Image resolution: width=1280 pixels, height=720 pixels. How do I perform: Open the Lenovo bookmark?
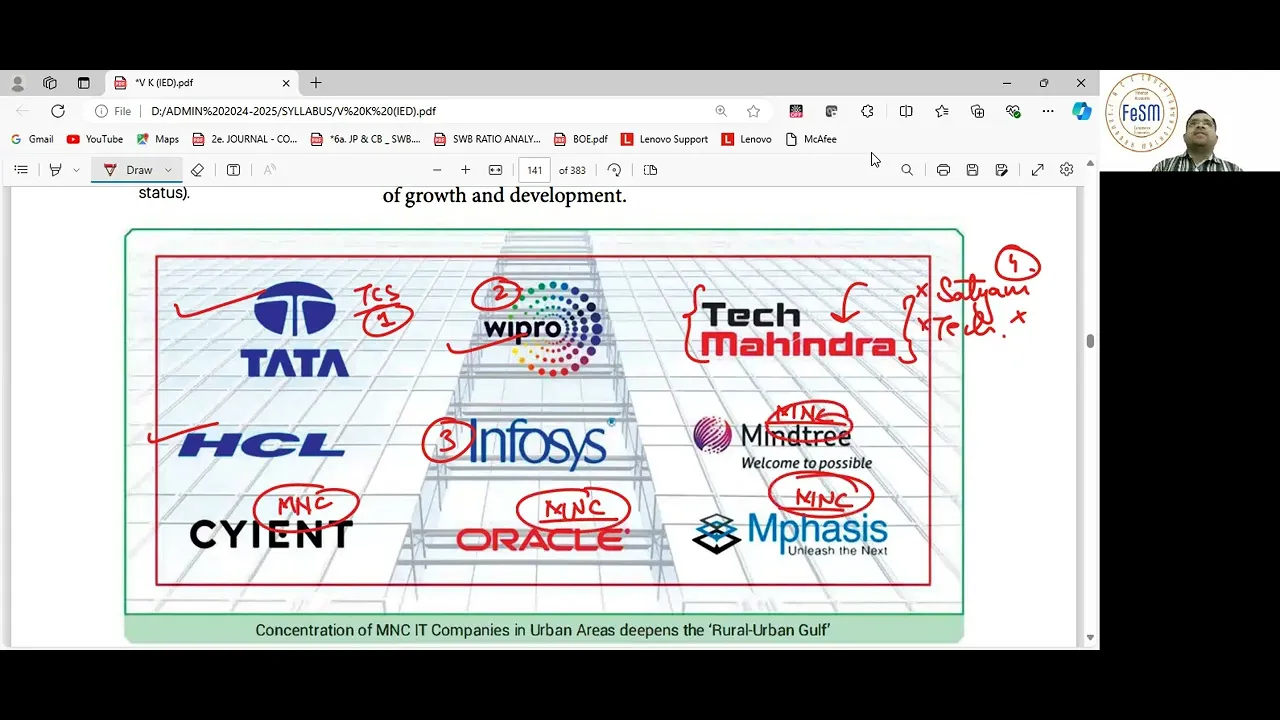coord(746,139)
